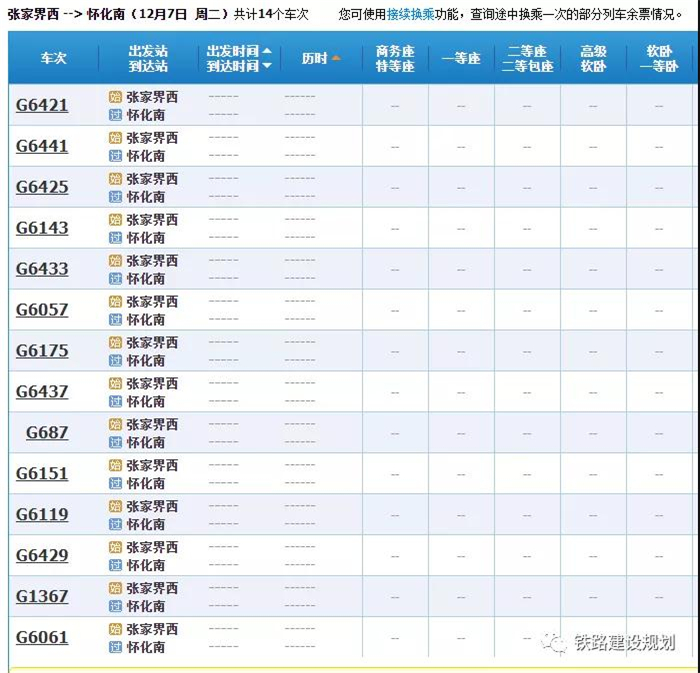Click the 12月7日 周二 date text
This screenshot has width=700, height=673.
point(181,14)
